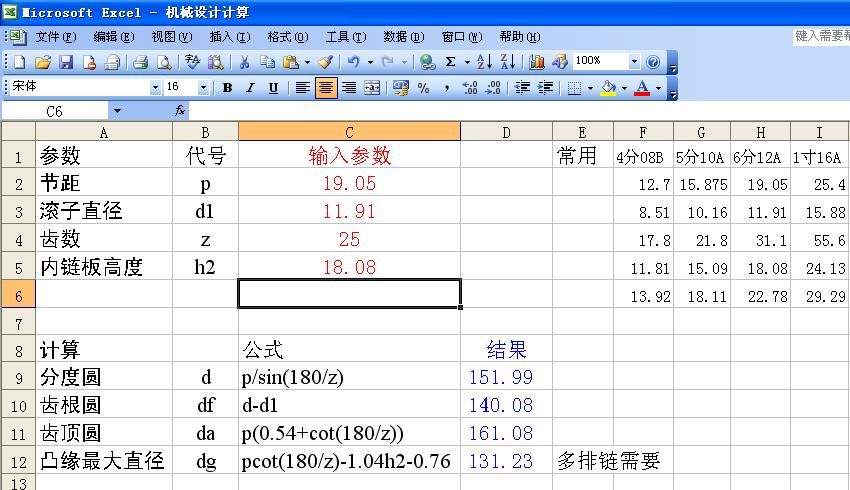Image resolution: width=850 pixels, height=490 pixels.
Task: Insert a hyperlink
Action: point(428,62)
